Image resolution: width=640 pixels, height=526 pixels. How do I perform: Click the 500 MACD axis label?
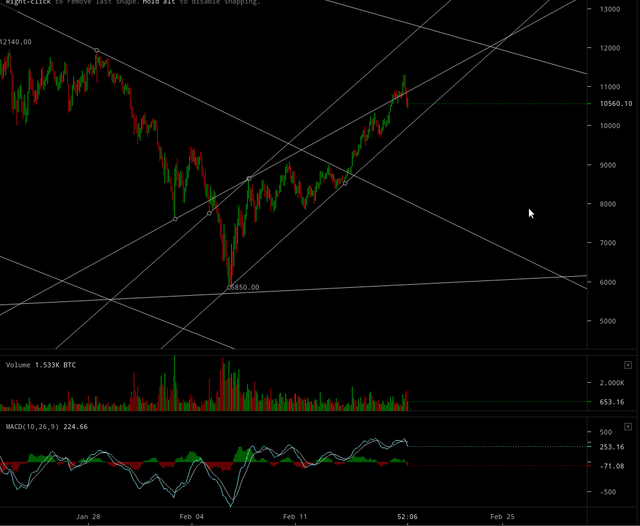pos(606,432)
